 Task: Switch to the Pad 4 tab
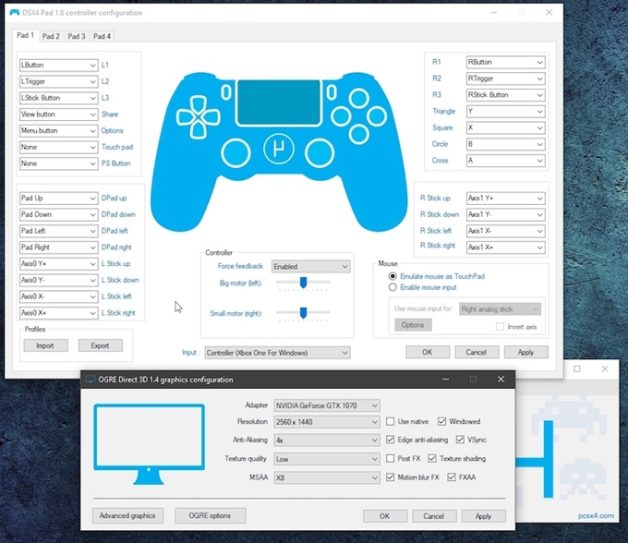[102, 36]
